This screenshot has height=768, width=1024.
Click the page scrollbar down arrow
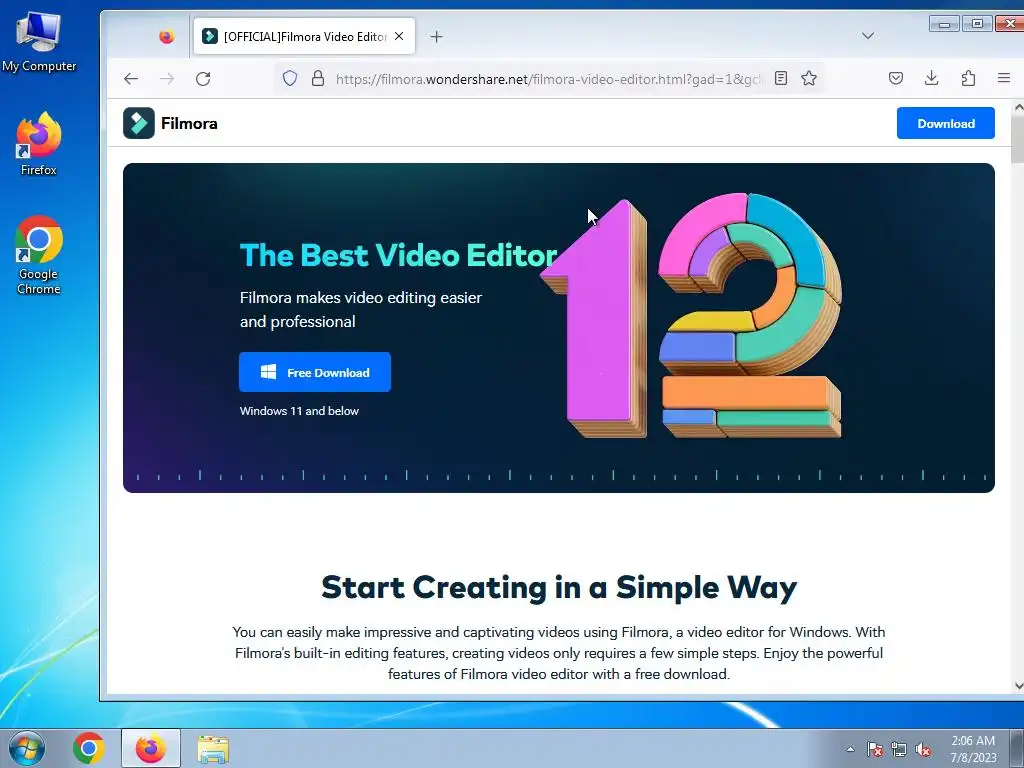(1018, 686)
